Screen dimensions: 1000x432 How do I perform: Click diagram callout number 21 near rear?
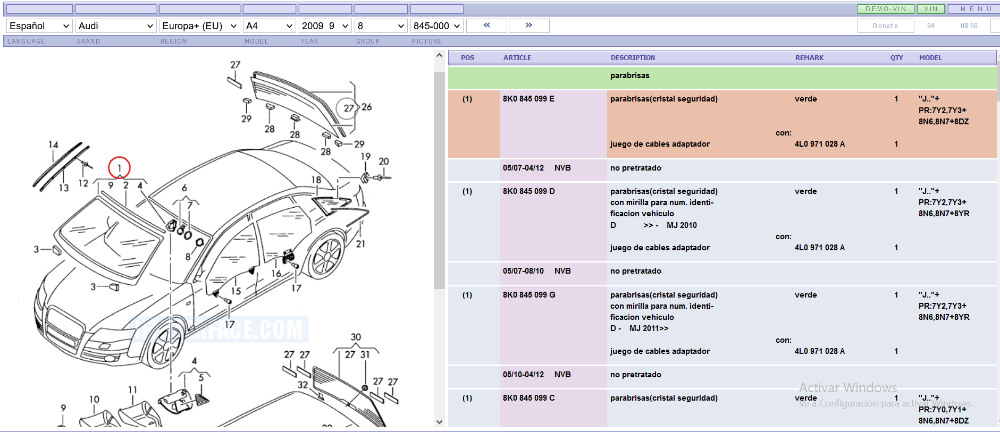pyautogui.click(x=361, y=244)
